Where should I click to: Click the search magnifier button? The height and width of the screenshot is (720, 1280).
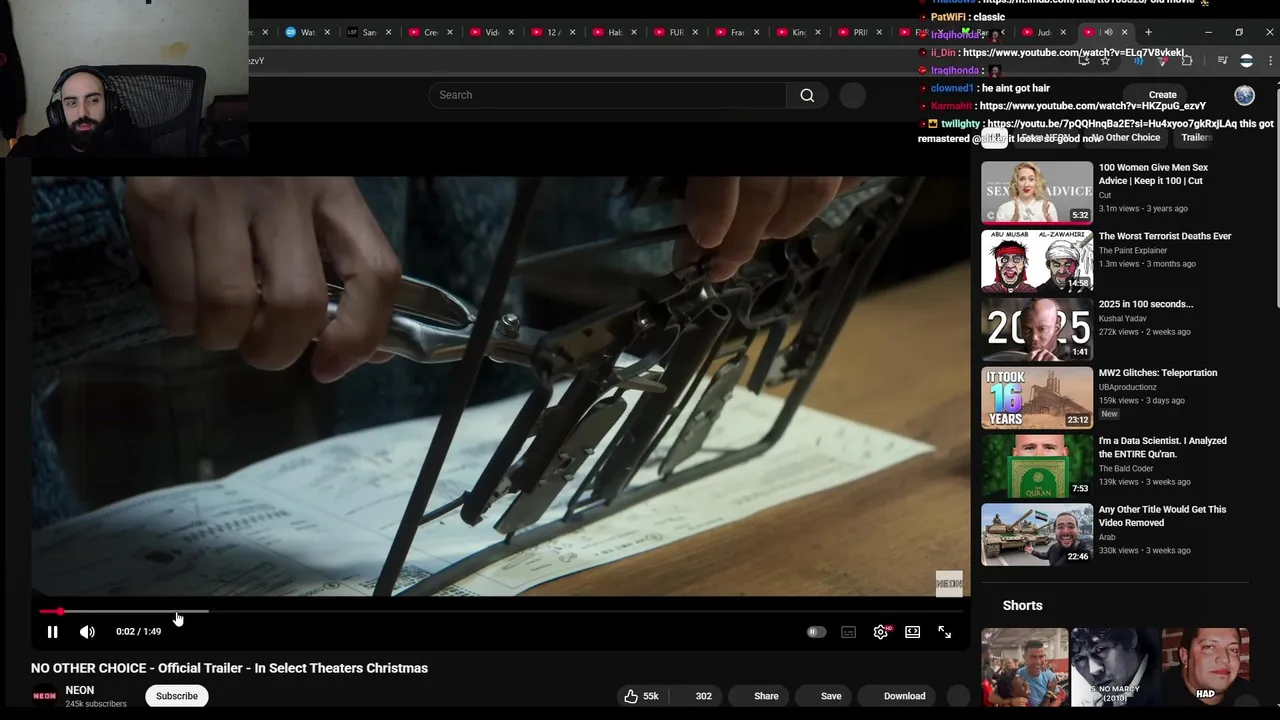point(807,95)
